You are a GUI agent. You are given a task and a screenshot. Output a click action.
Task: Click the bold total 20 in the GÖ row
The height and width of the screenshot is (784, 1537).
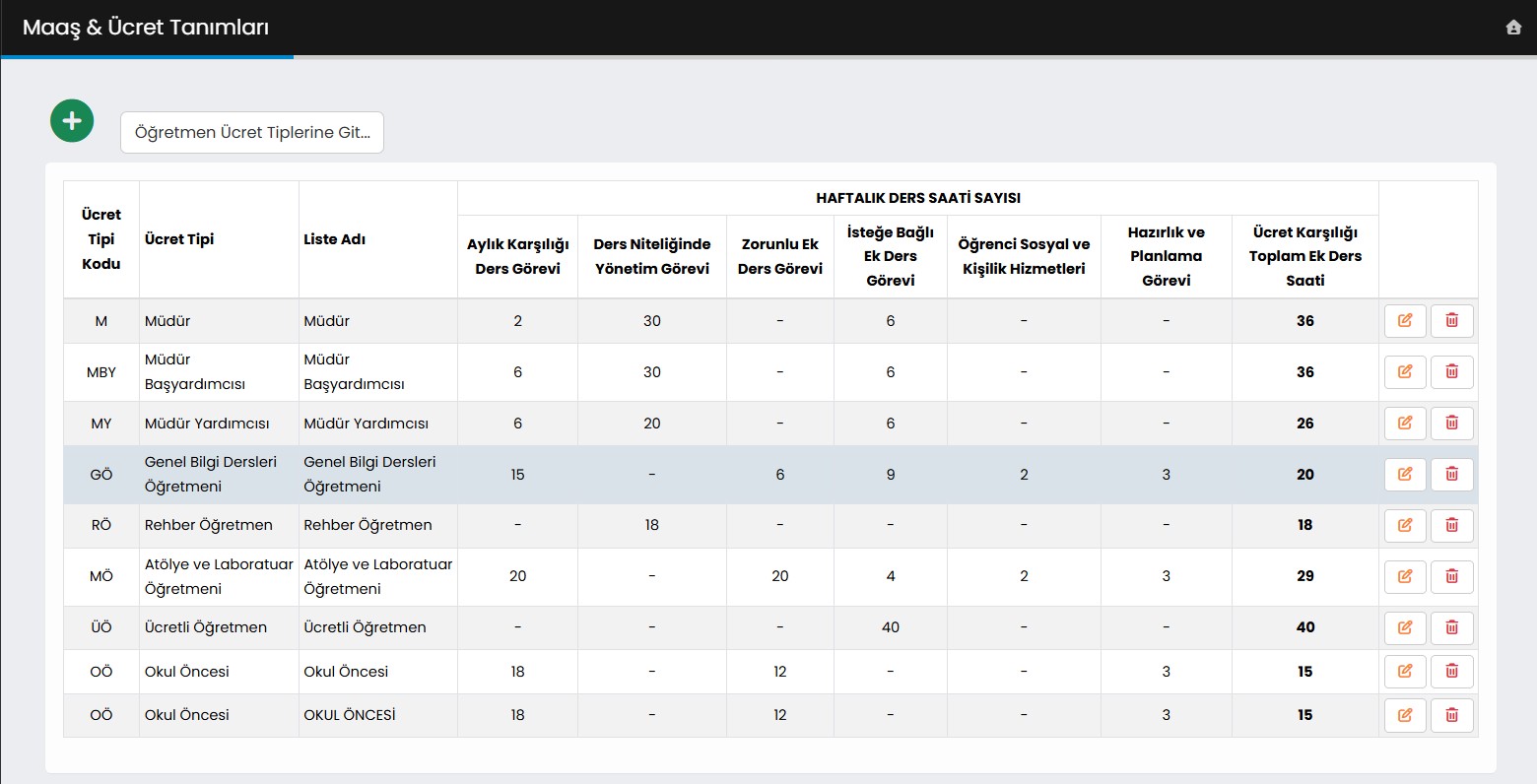pyautogui.click(x=1305, y=475)
